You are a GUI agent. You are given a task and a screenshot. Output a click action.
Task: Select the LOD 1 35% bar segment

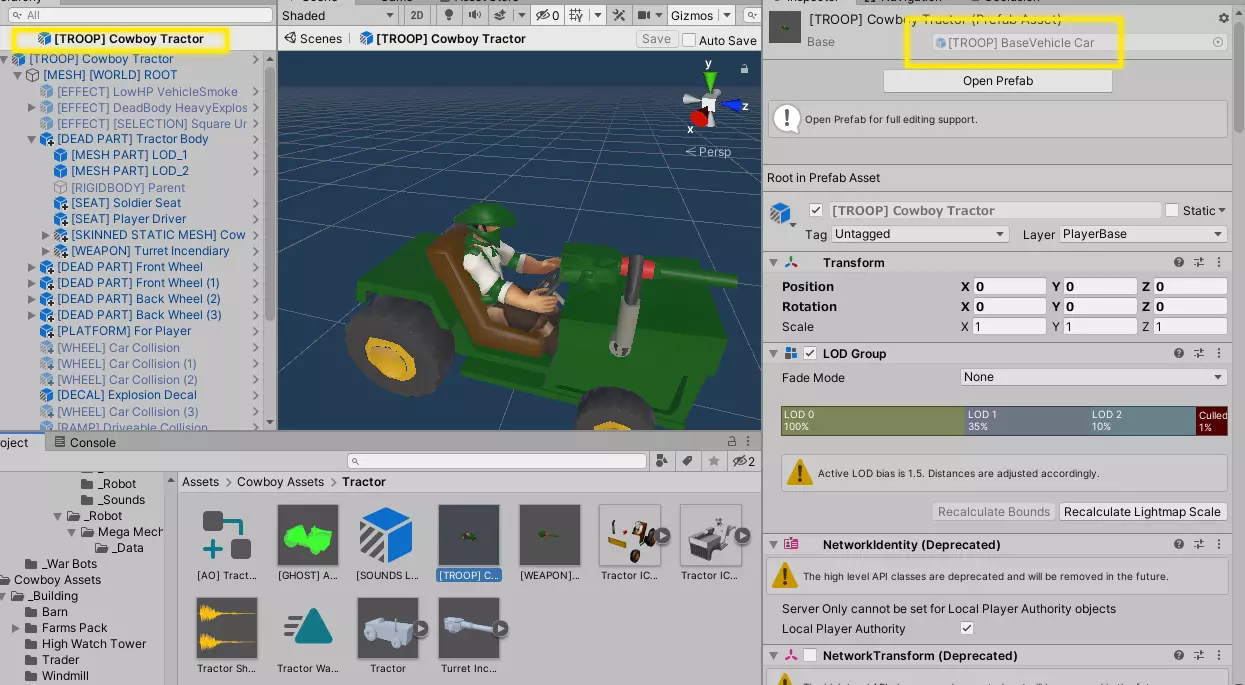pyautogui.click(x=1026, y=420)
